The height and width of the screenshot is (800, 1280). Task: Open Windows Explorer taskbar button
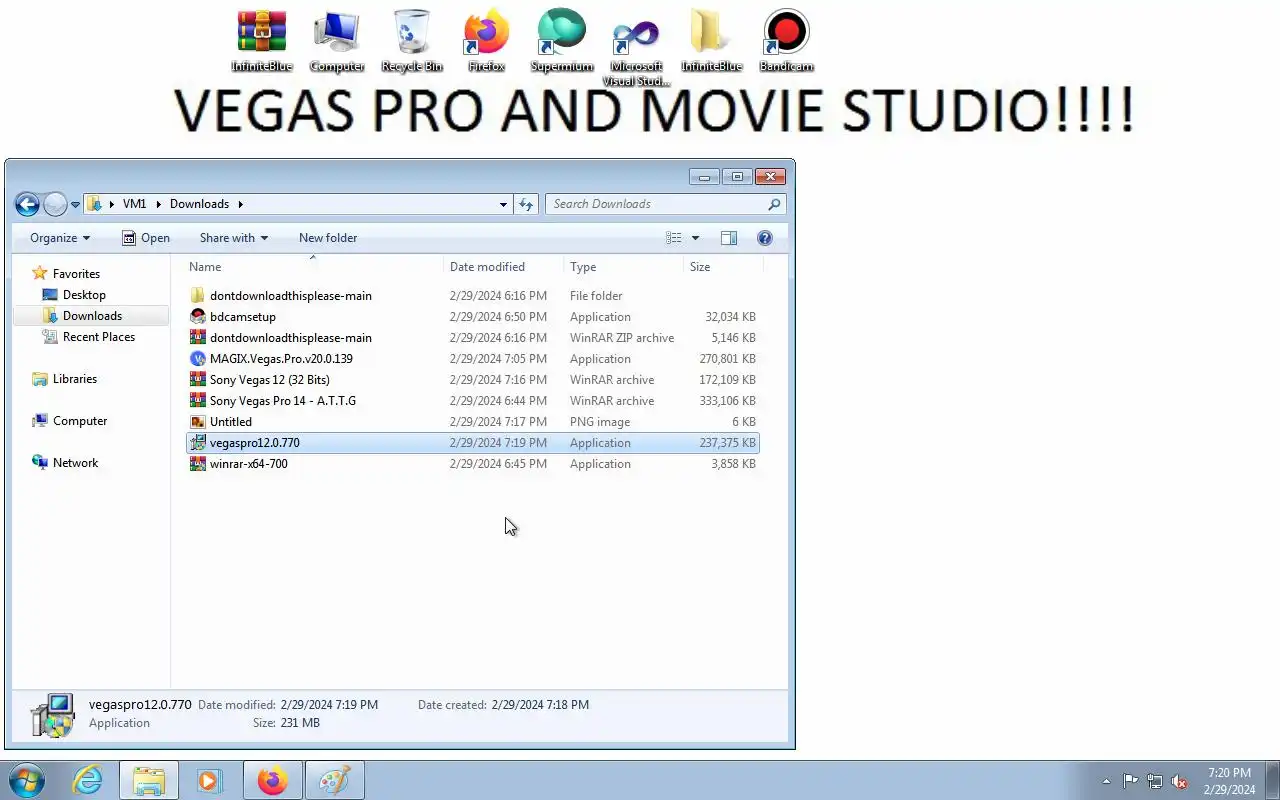(149, 780)
